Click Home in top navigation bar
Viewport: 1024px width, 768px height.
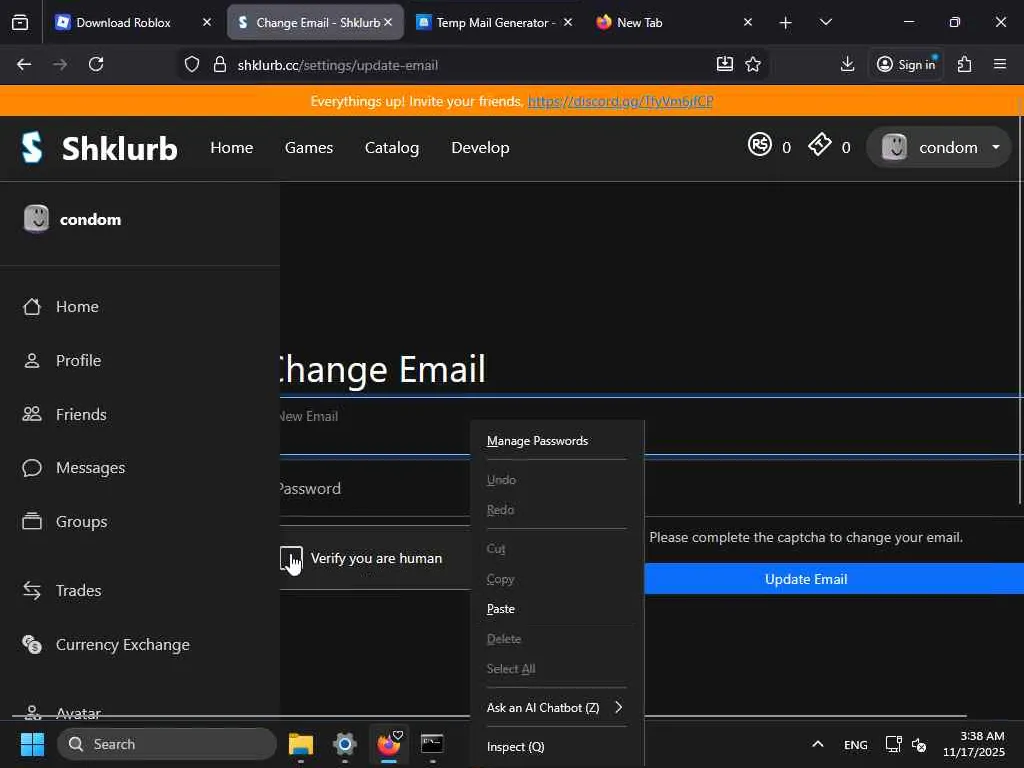pyautogui.click(x=232, y=148)
